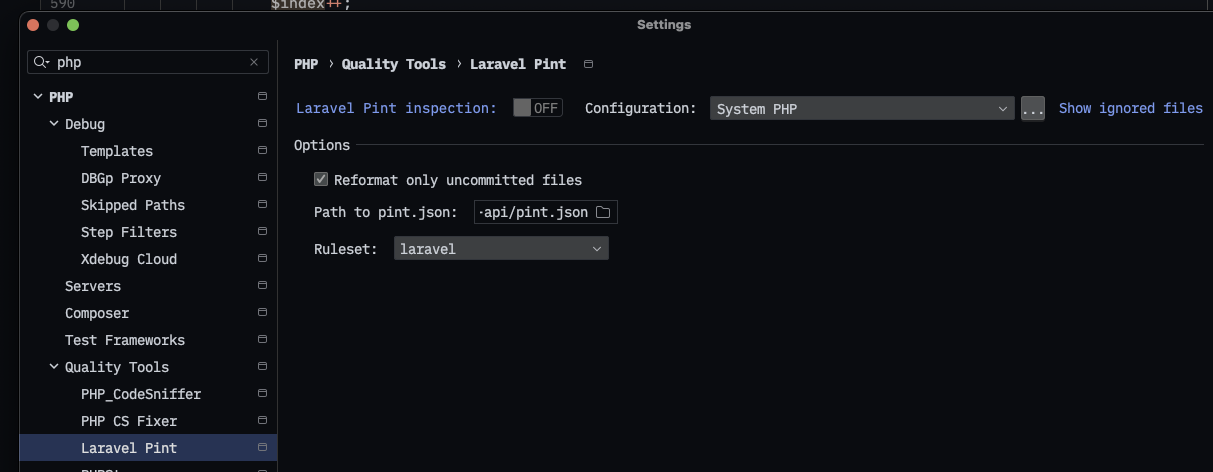The width and height of the screenshot is (1213, 472).
Task: Select Composer in settings tree
Action: pos(97,313)
